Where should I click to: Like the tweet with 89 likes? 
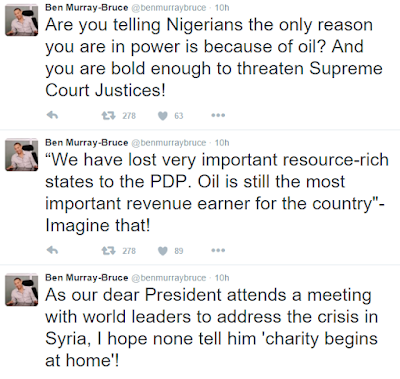click(162, 251)
